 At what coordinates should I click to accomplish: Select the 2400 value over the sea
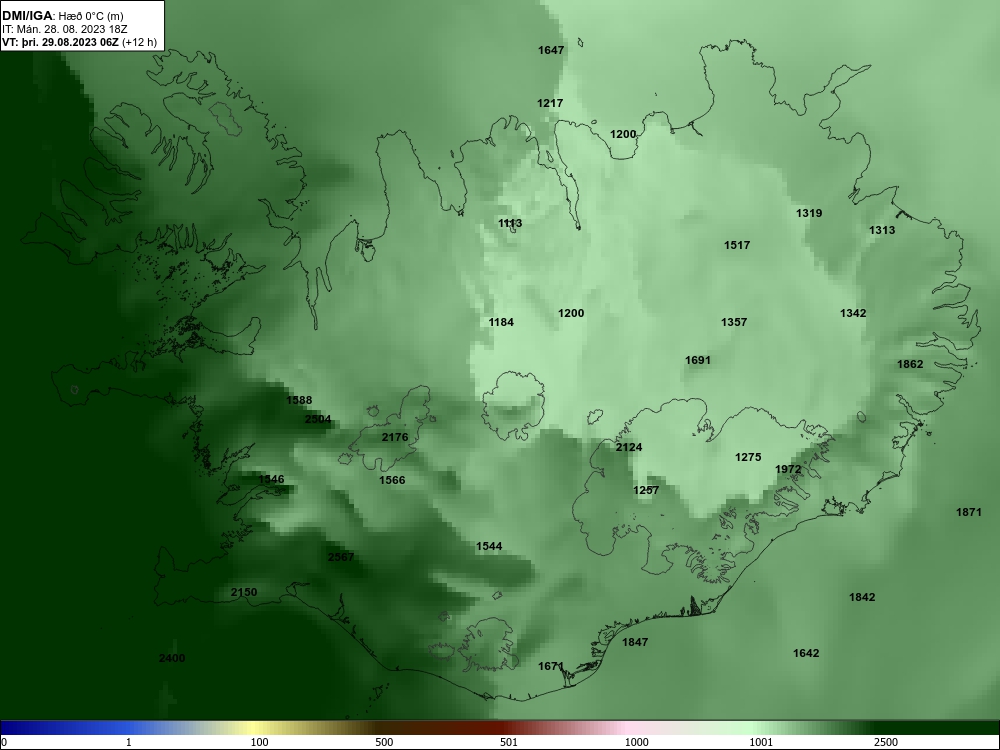coord(172,658)
